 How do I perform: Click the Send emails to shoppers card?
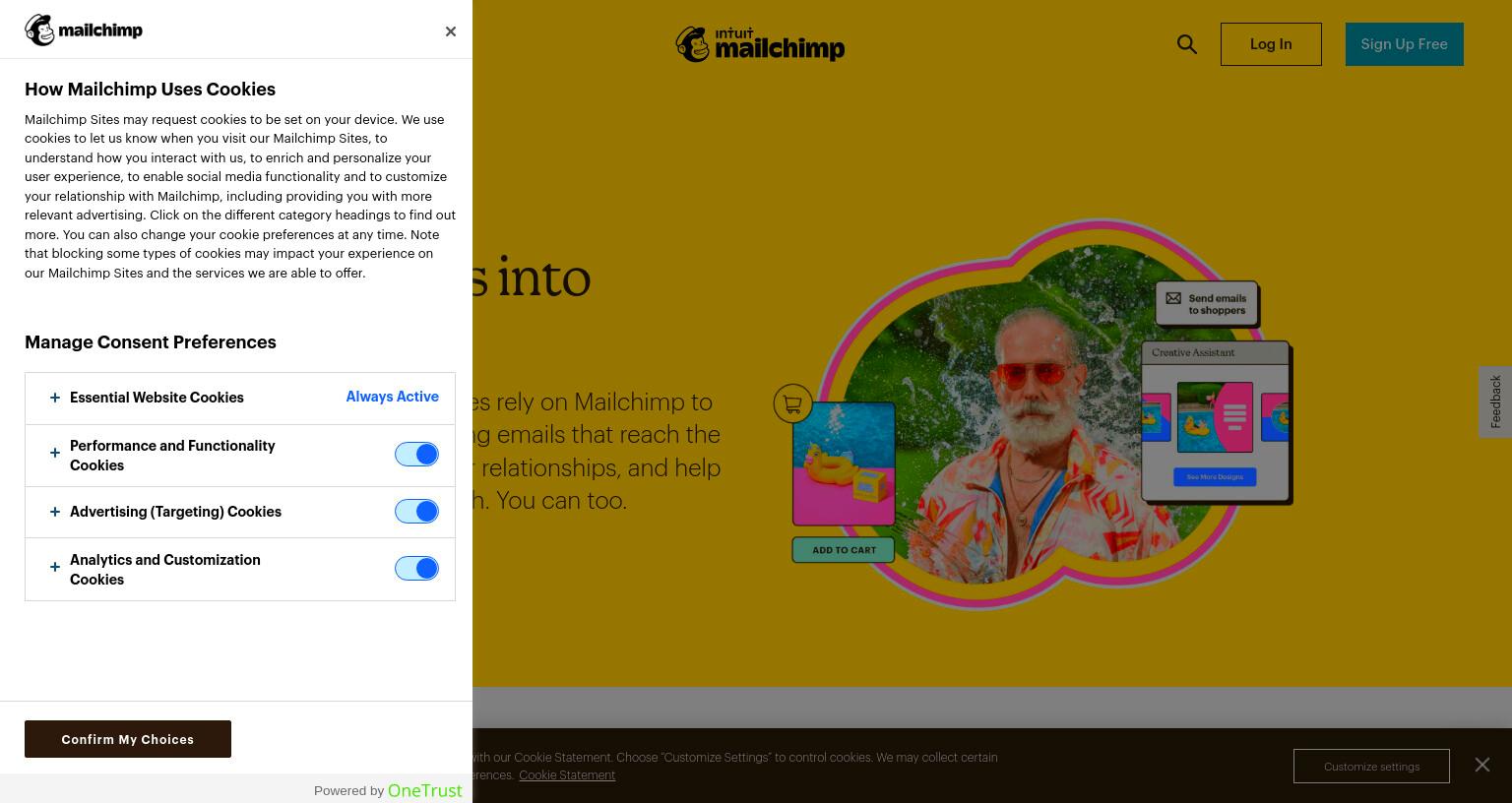pos(1207,304)
